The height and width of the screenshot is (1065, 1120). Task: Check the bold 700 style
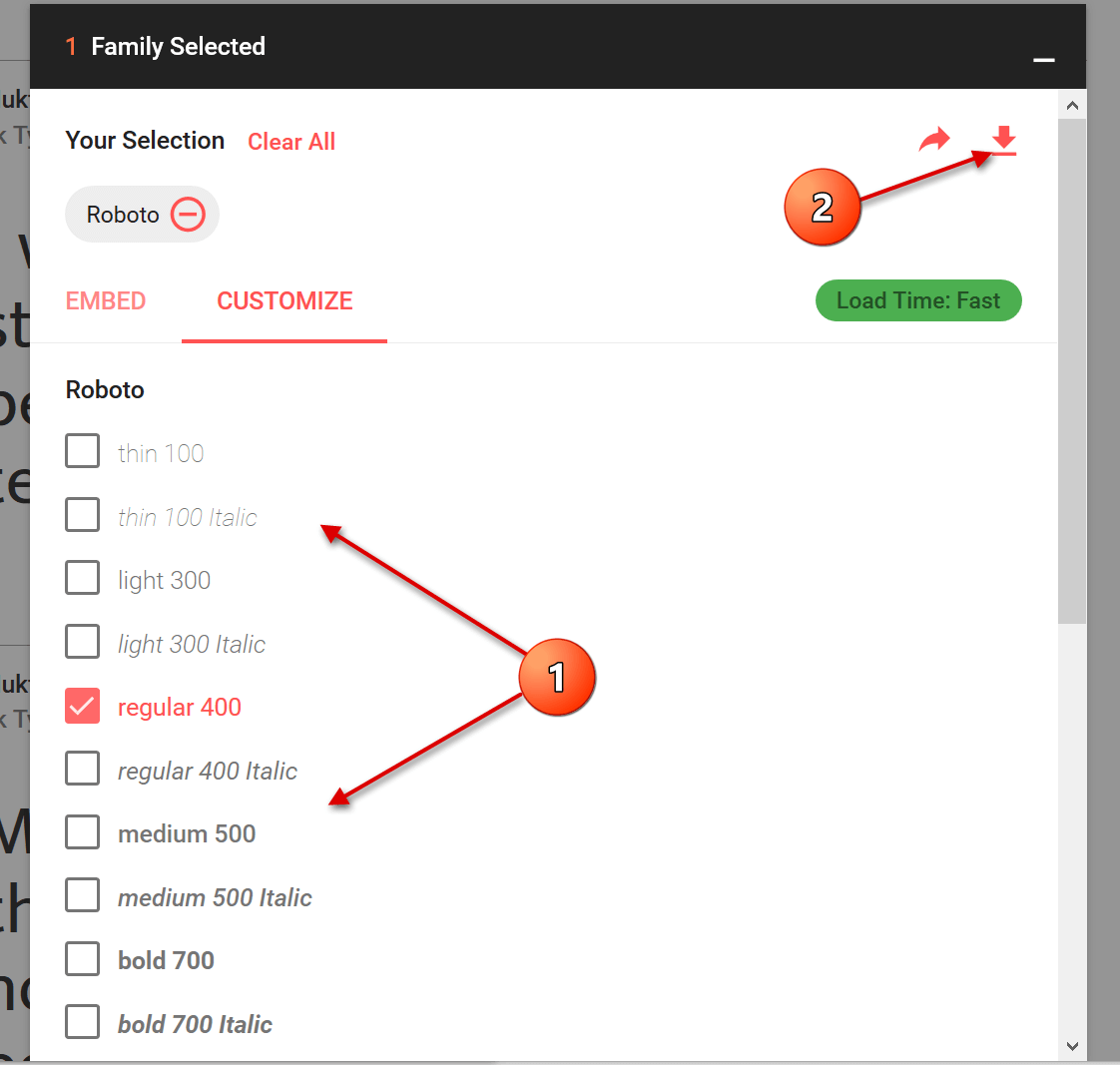click(x=82, y=958)
